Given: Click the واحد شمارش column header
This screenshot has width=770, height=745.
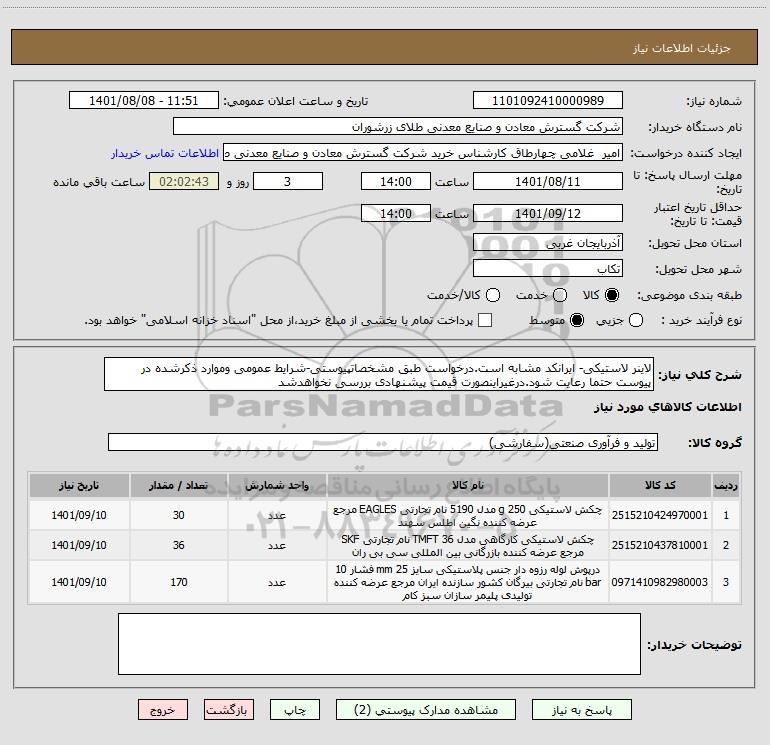Looking at the screenshot, I should click(277, 485).
